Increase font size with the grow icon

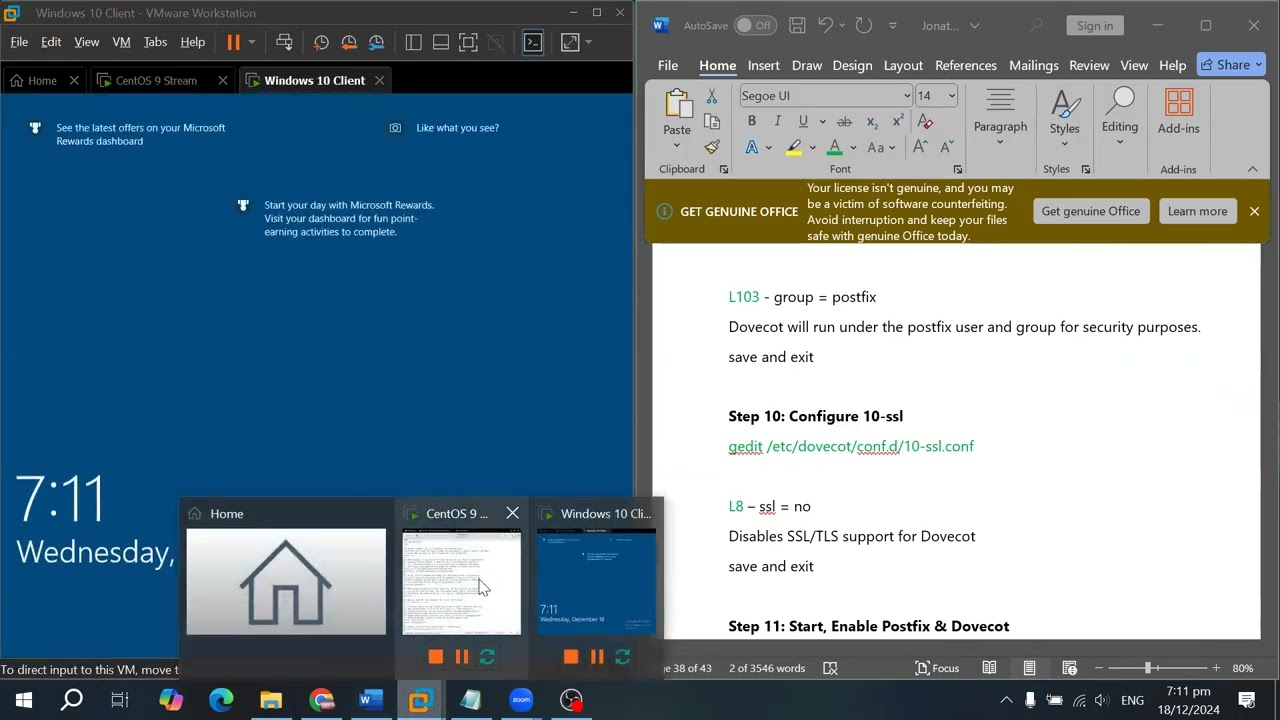[x=920, y=147]
